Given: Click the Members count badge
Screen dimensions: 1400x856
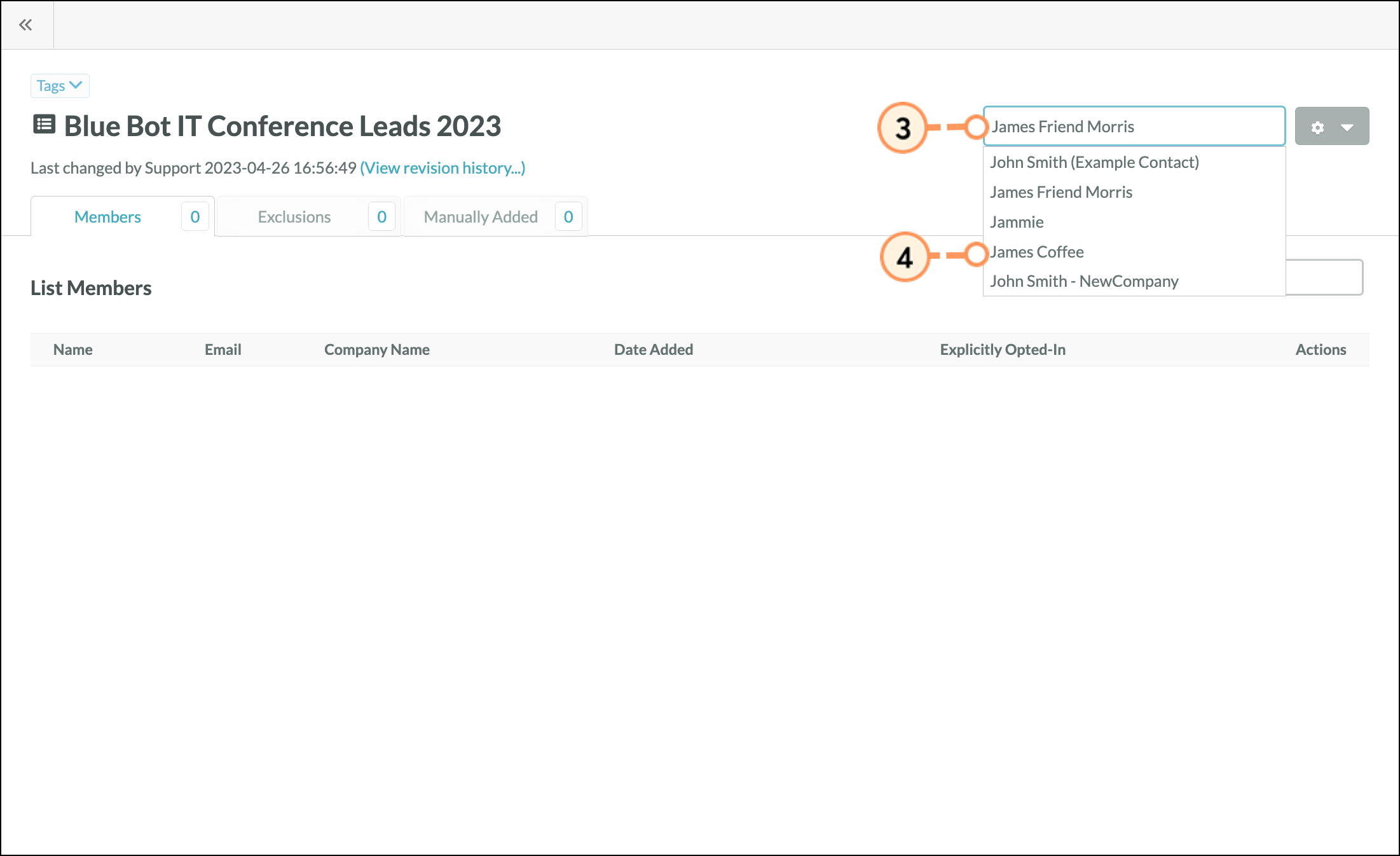Looking at the screenshot, I should (x=195, y=217).
